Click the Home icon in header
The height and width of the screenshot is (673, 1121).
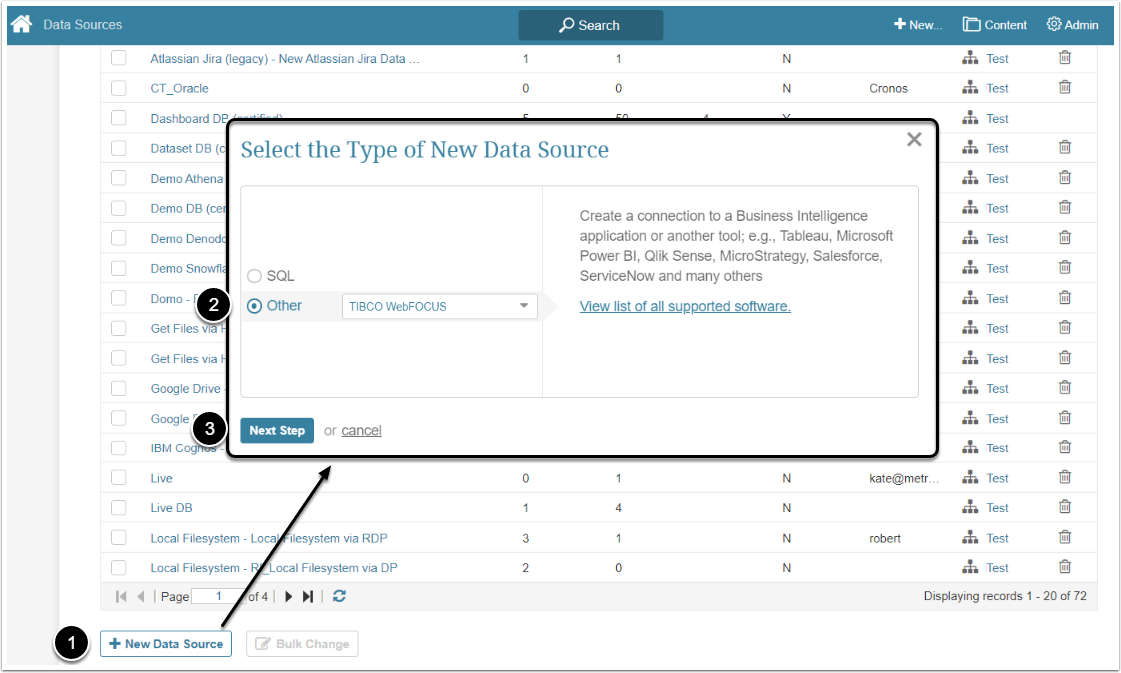click(x=21, y=24)
